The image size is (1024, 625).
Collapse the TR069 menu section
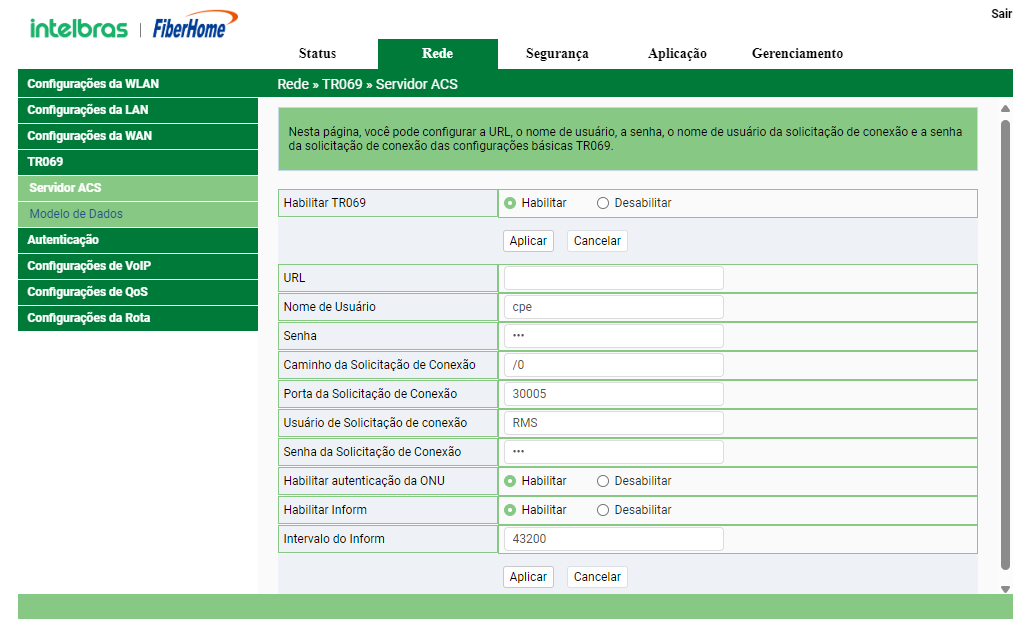(138, 162)
